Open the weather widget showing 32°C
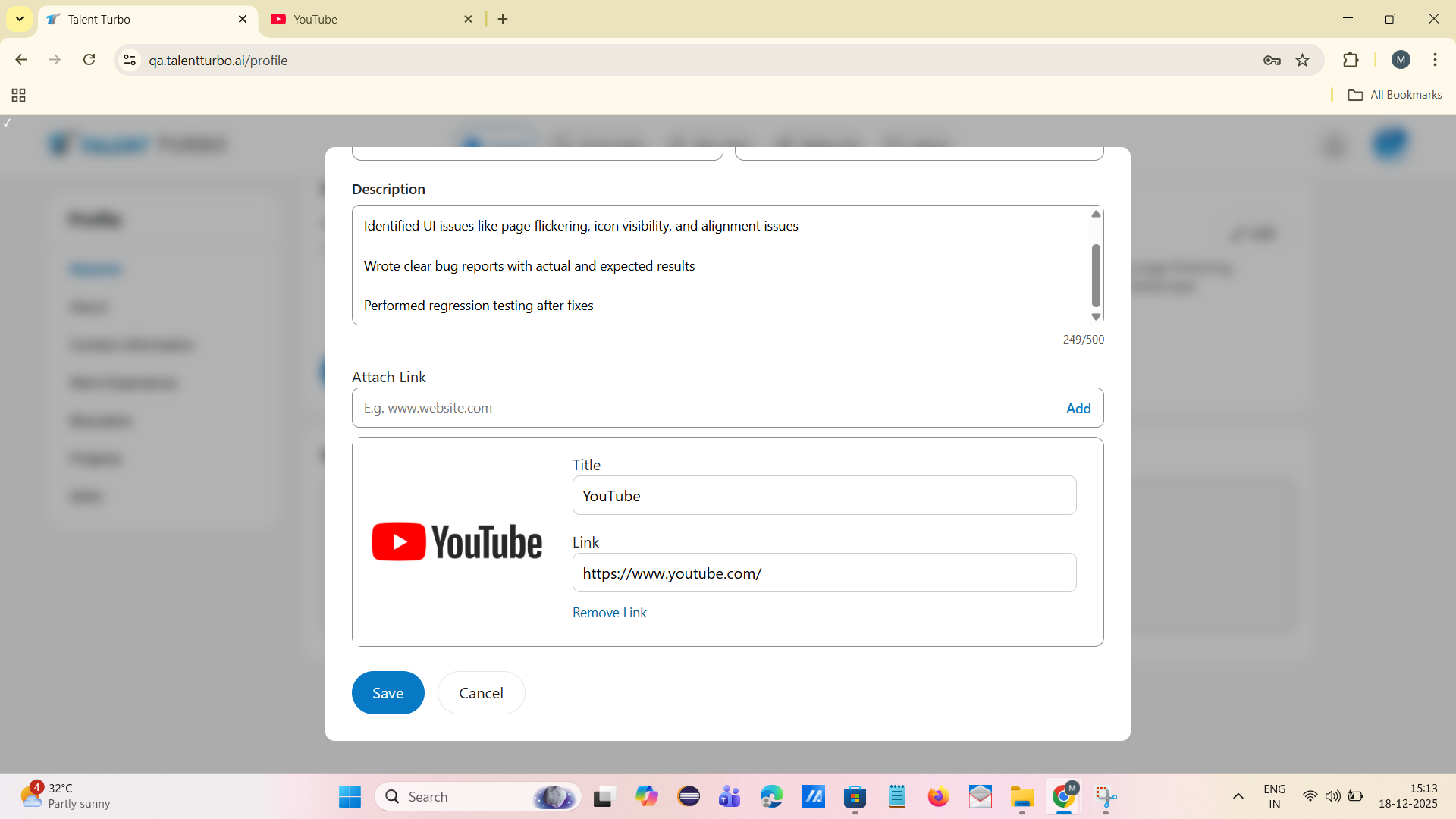The height and width of the screenshot is (819, 1456). 65,796
